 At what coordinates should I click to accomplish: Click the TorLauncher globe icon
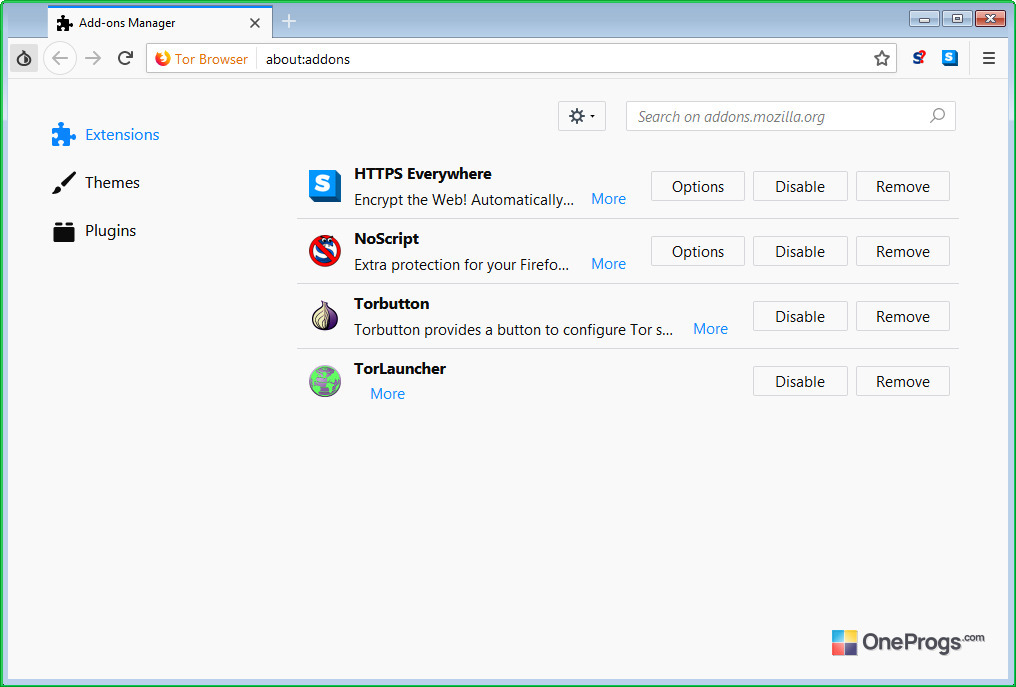tap(325, 380)
